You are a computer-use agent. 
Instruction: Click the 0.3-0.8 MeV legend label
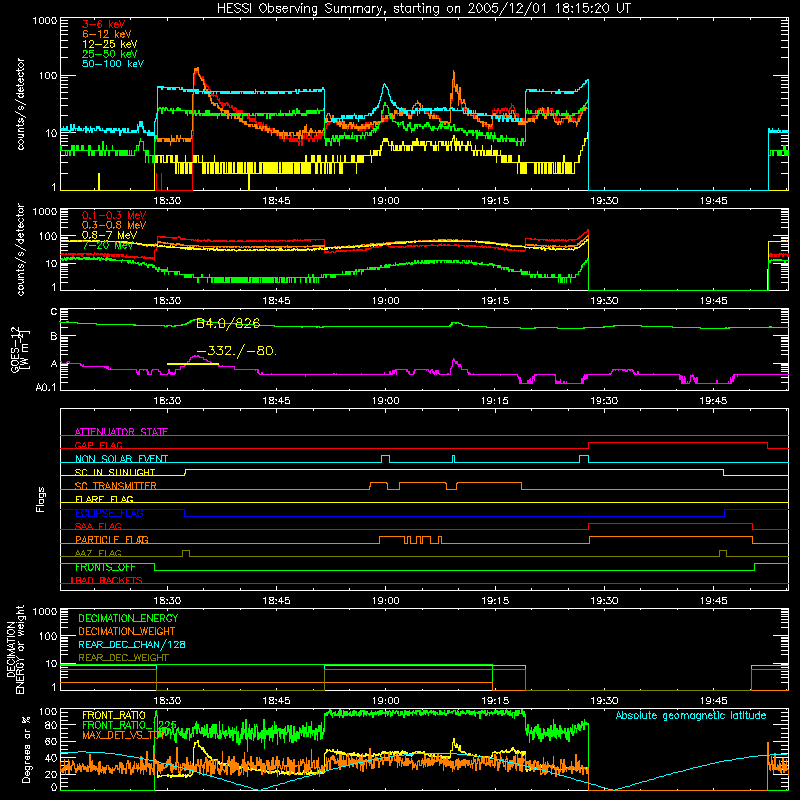tap(114, 225)
